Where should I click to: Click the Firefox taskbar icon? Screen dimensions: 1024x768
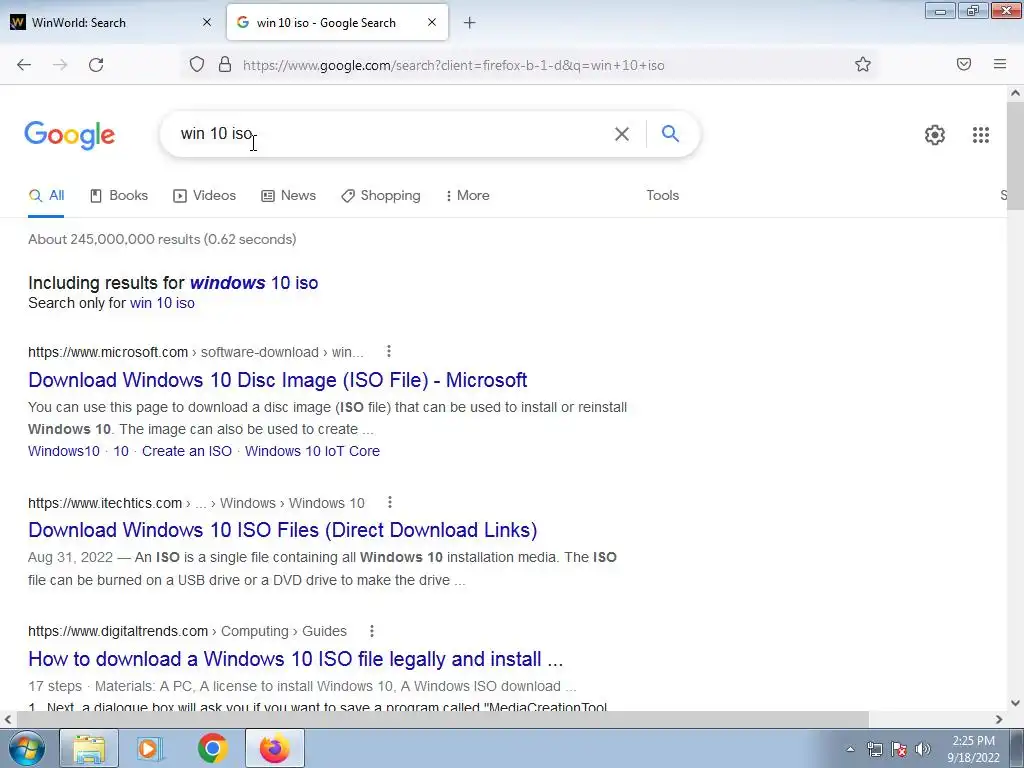tap(275, 748)
